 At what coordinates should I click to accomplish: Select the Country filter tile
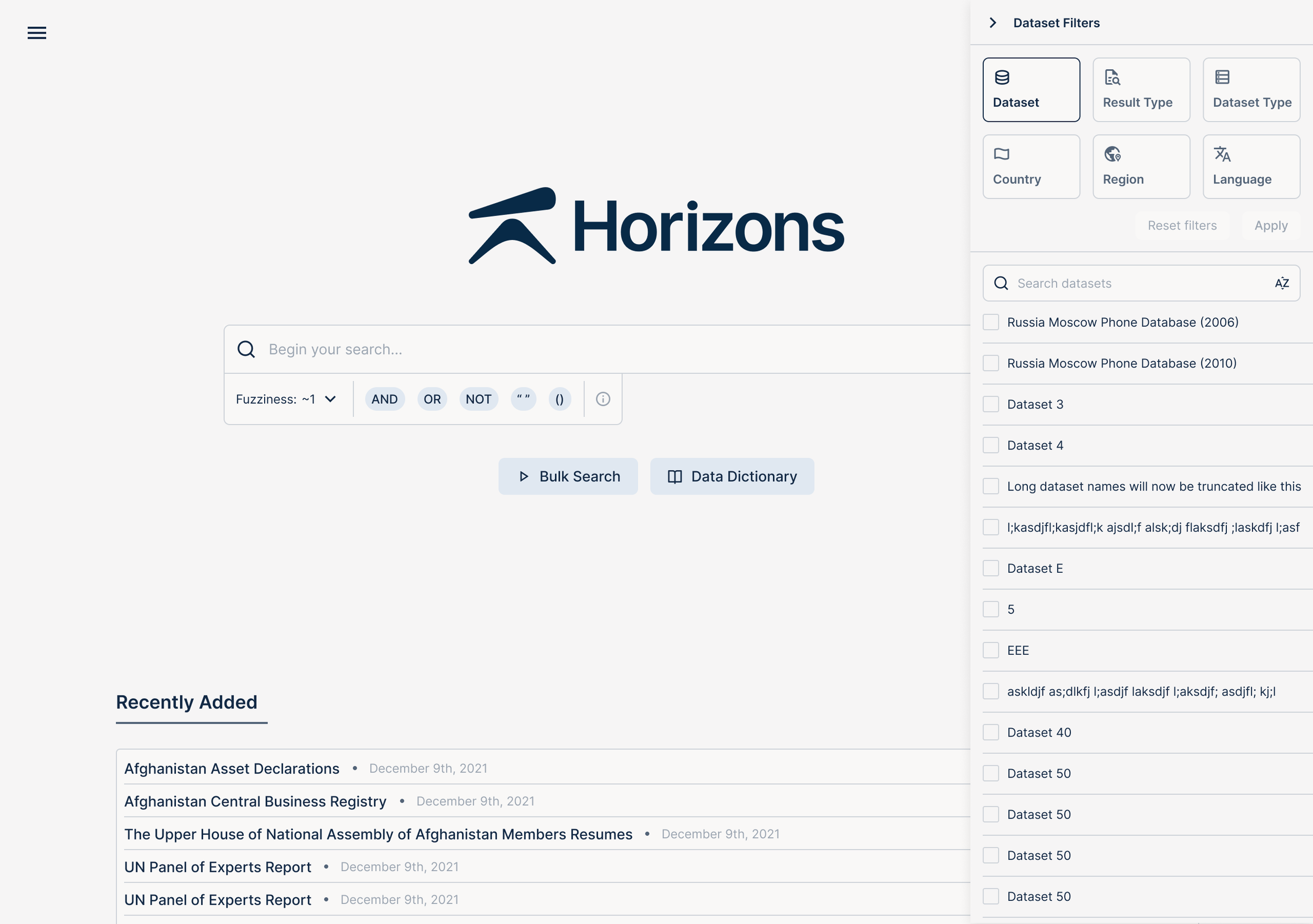pyautogui.click(x=1030, y=167)
